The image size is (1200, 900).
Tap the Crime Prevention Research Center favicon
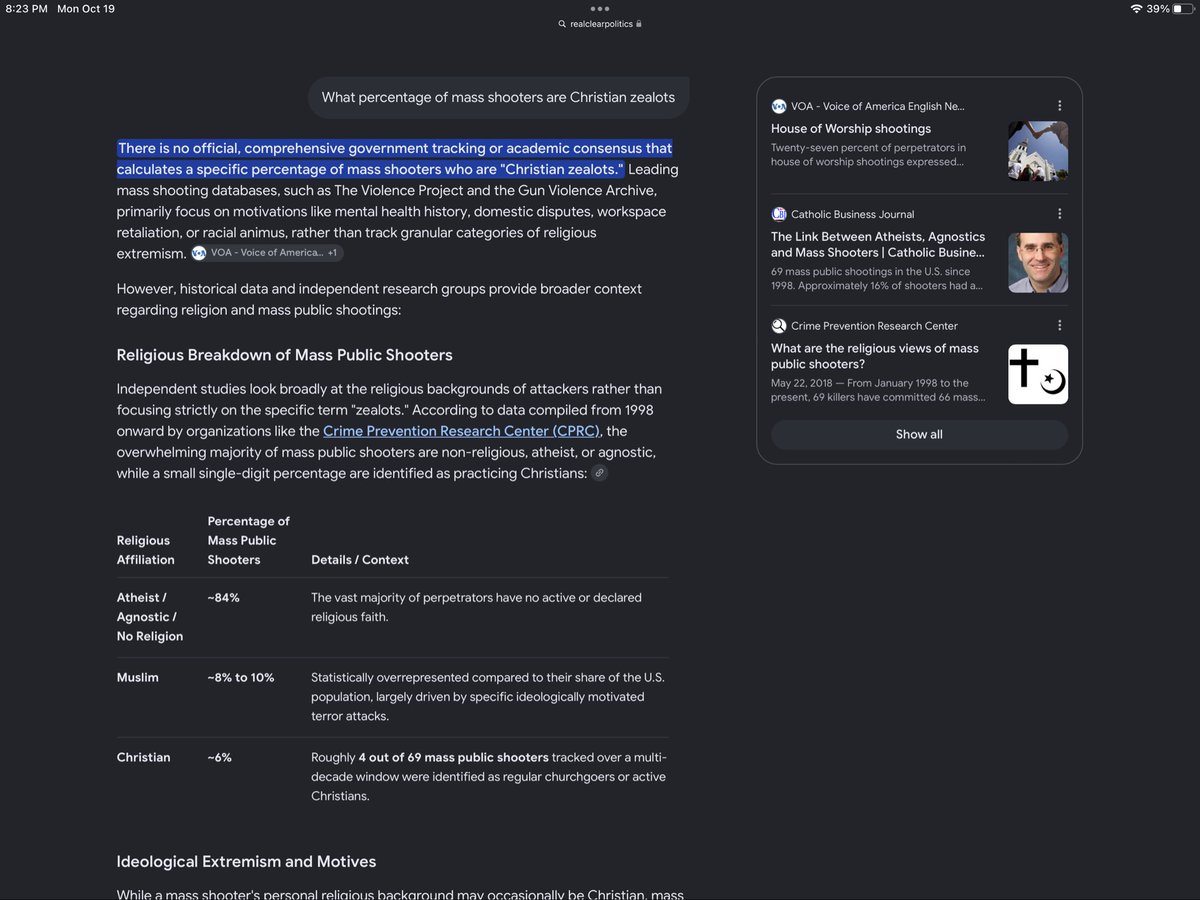(x=779, y=326)
